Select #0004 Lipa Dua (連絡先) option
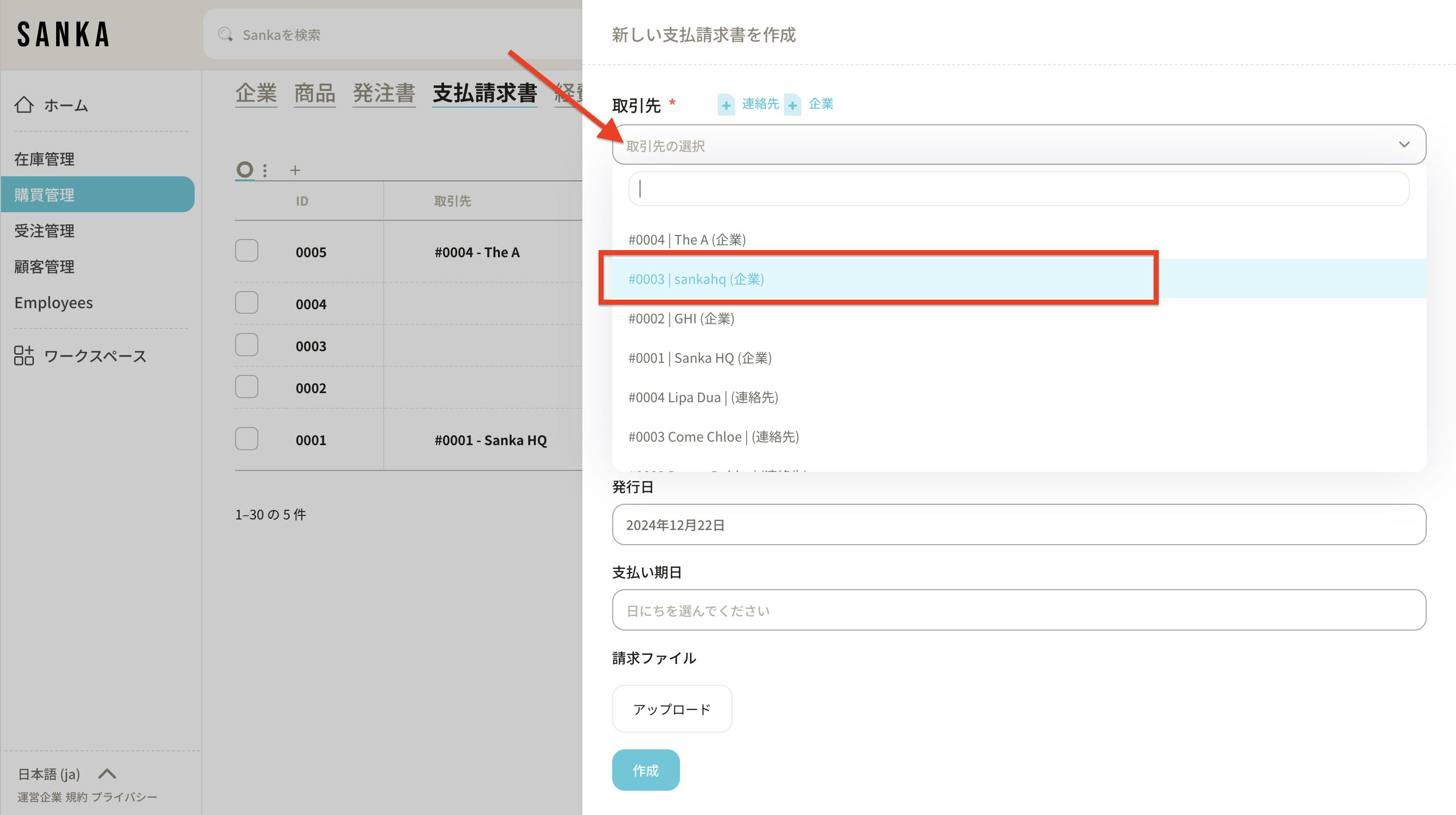 [x=703, y=398]
